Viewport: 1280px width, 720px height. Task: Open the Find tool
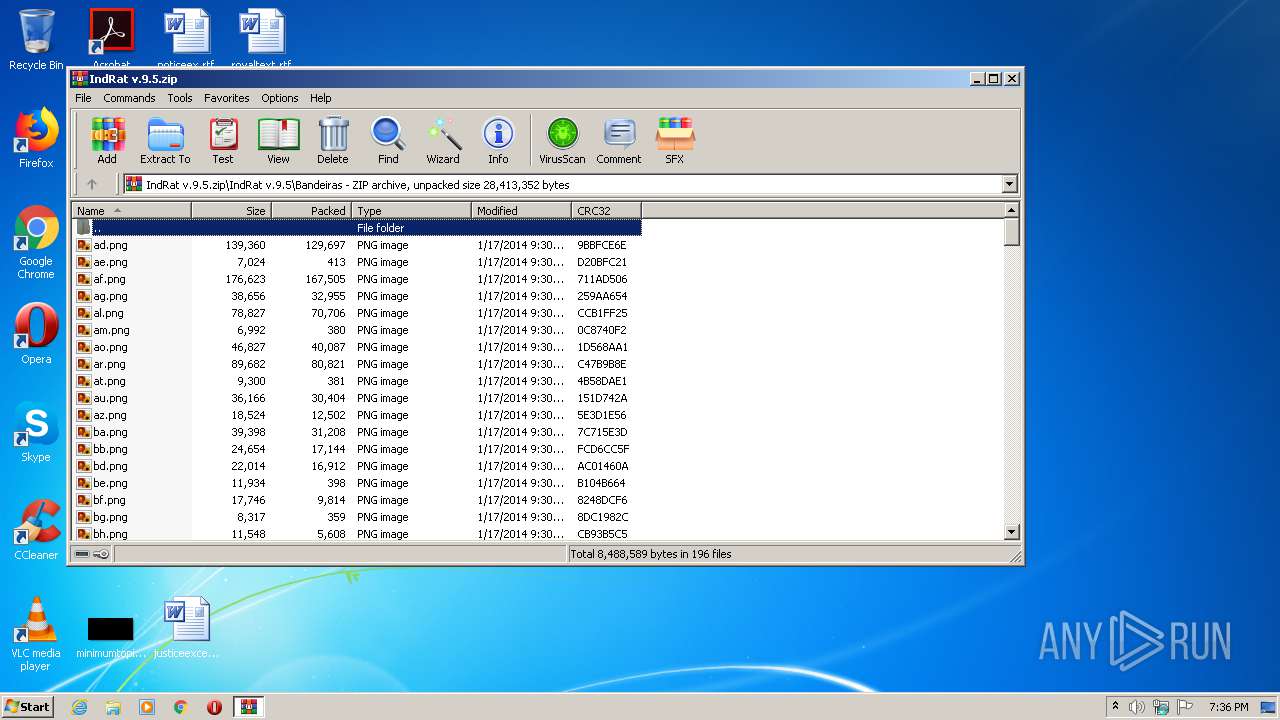pos(388,141)
